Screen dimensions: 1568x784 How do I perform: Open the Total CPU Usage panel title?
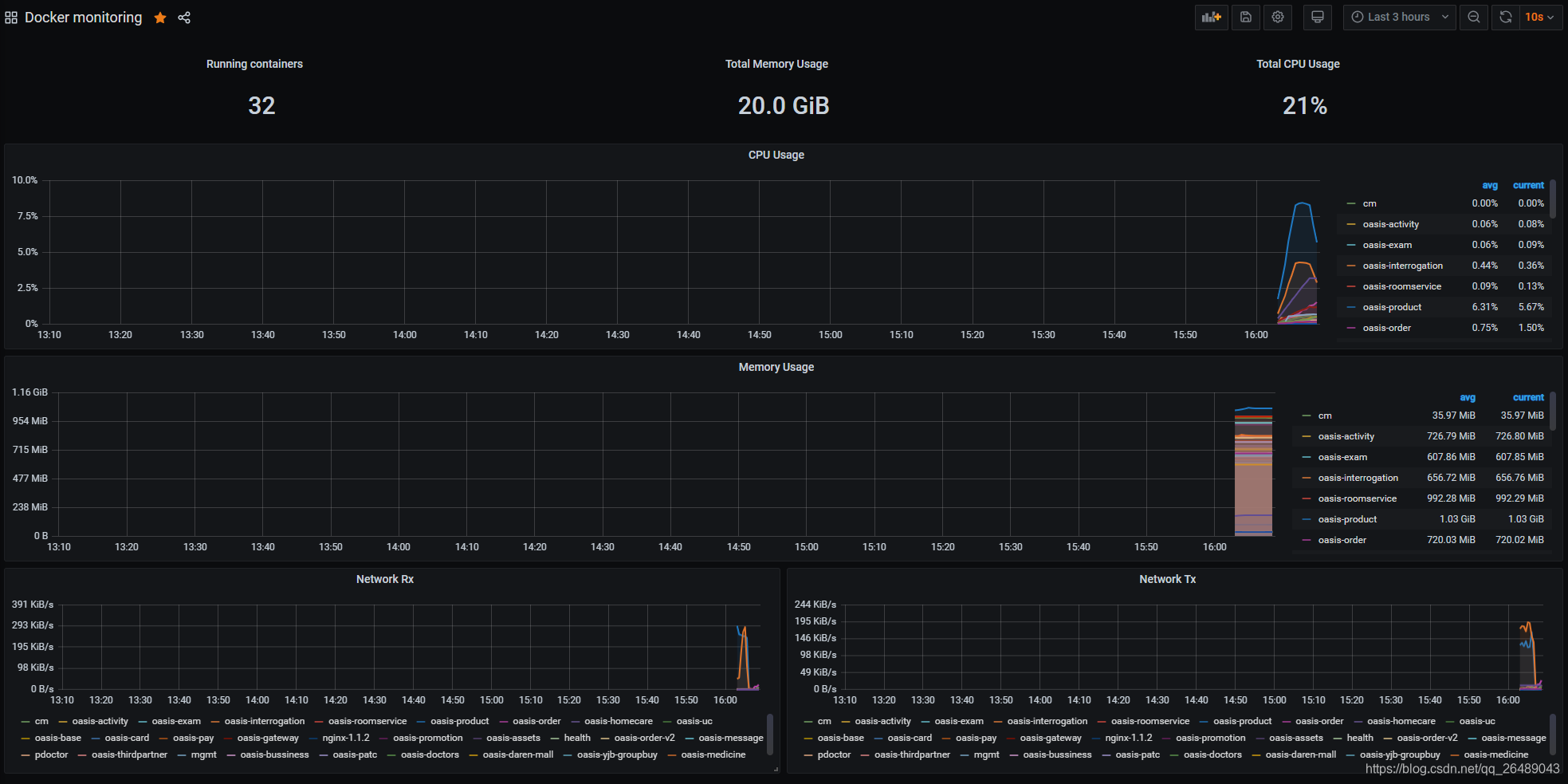tap(1298, 64)
